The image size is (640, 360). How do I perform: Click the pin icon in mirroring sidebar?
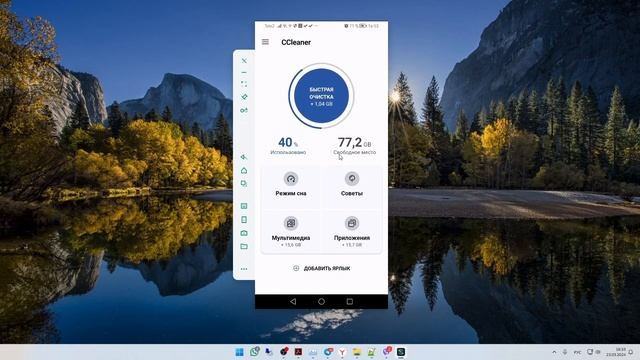(244, 97)
